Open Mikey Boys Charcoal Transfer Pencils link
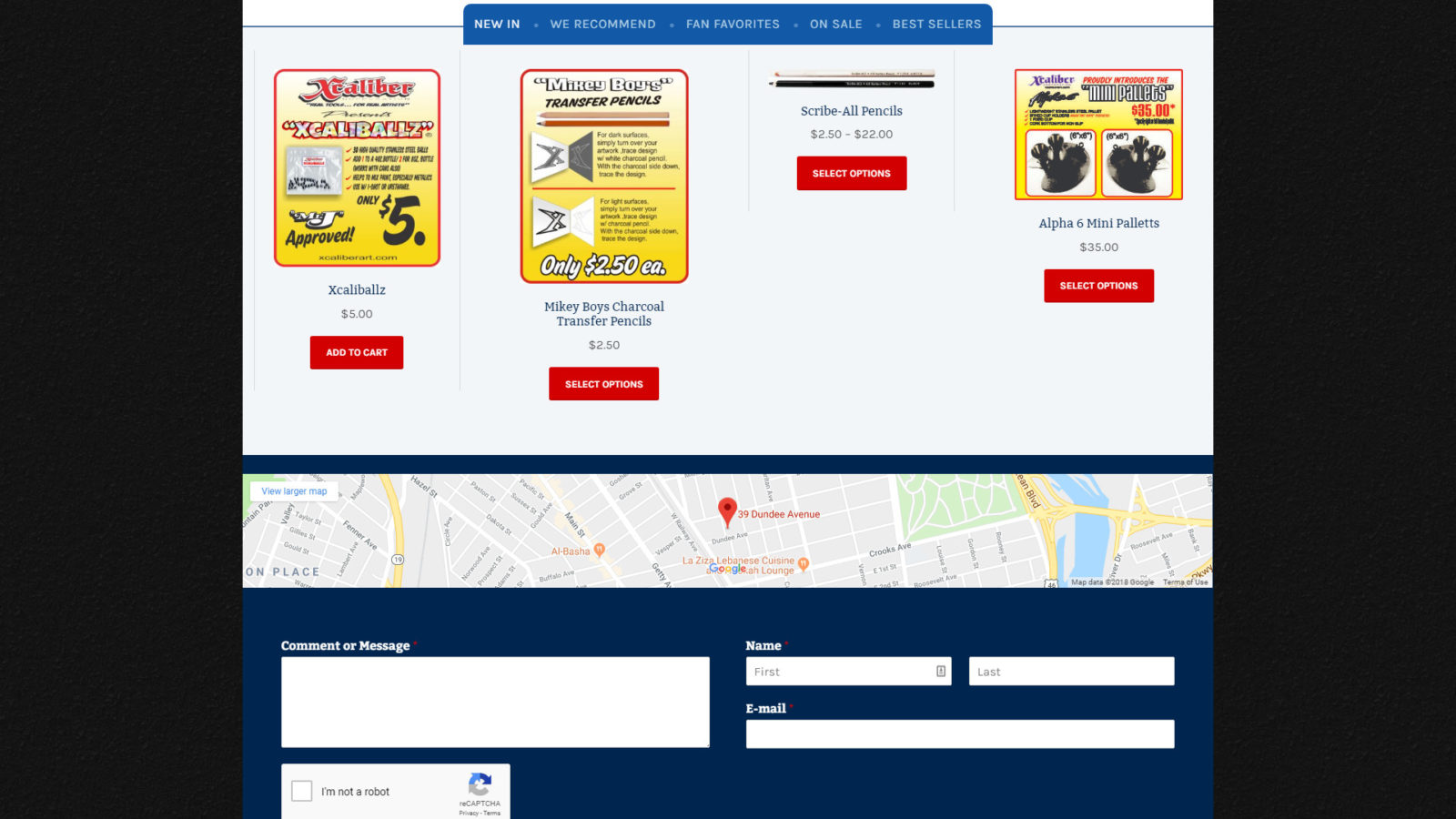Viewport: 1456px width, 819px height. 604,314
